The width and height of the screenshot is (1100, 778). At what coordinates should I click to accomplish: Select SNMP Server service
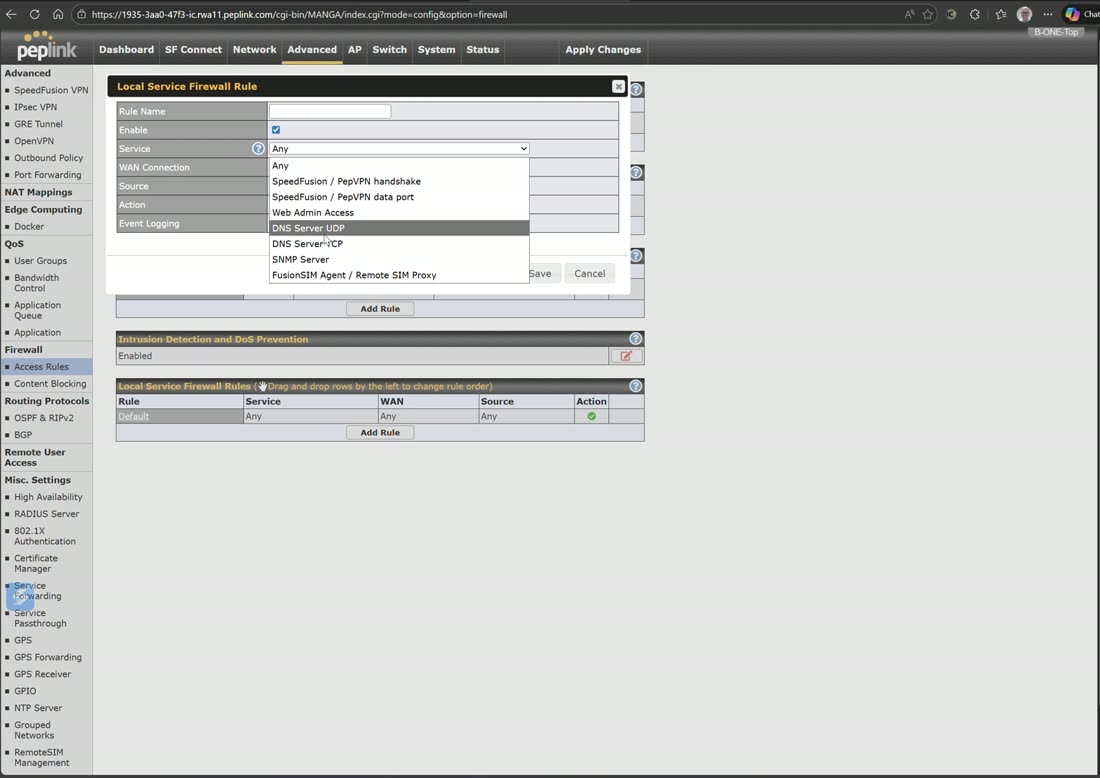[399, 260]
